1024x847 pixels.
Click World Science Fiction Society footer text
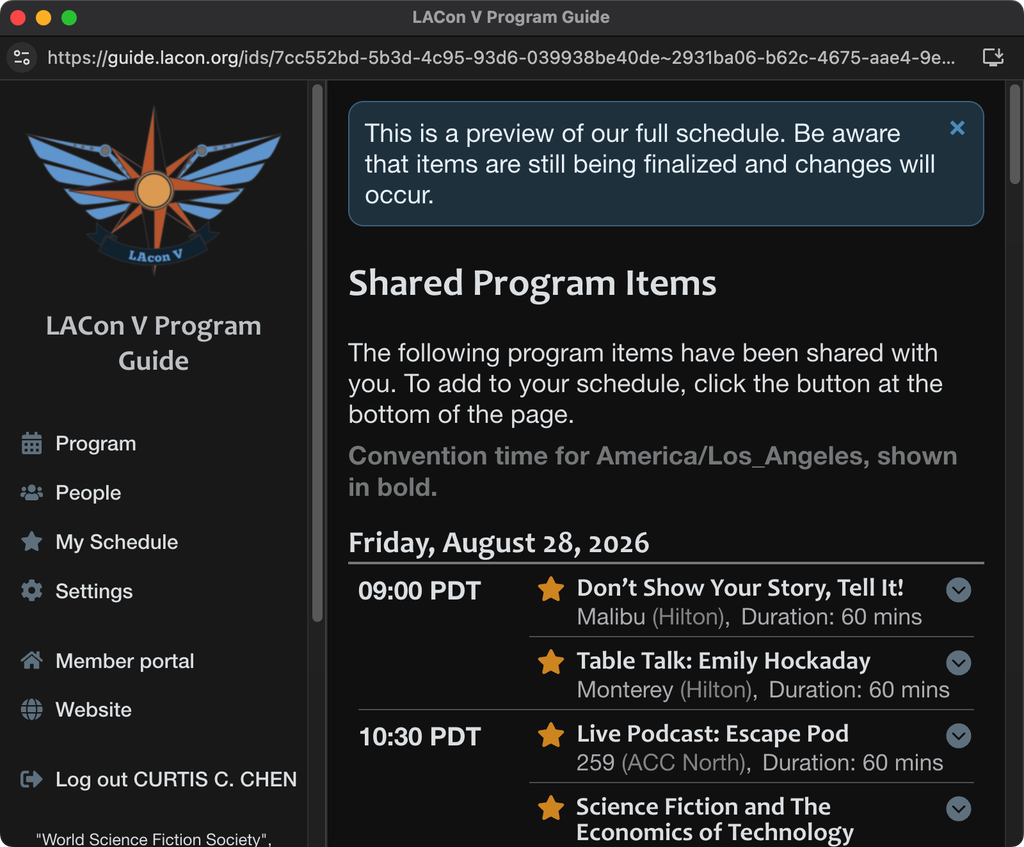(x=153, y=839)
